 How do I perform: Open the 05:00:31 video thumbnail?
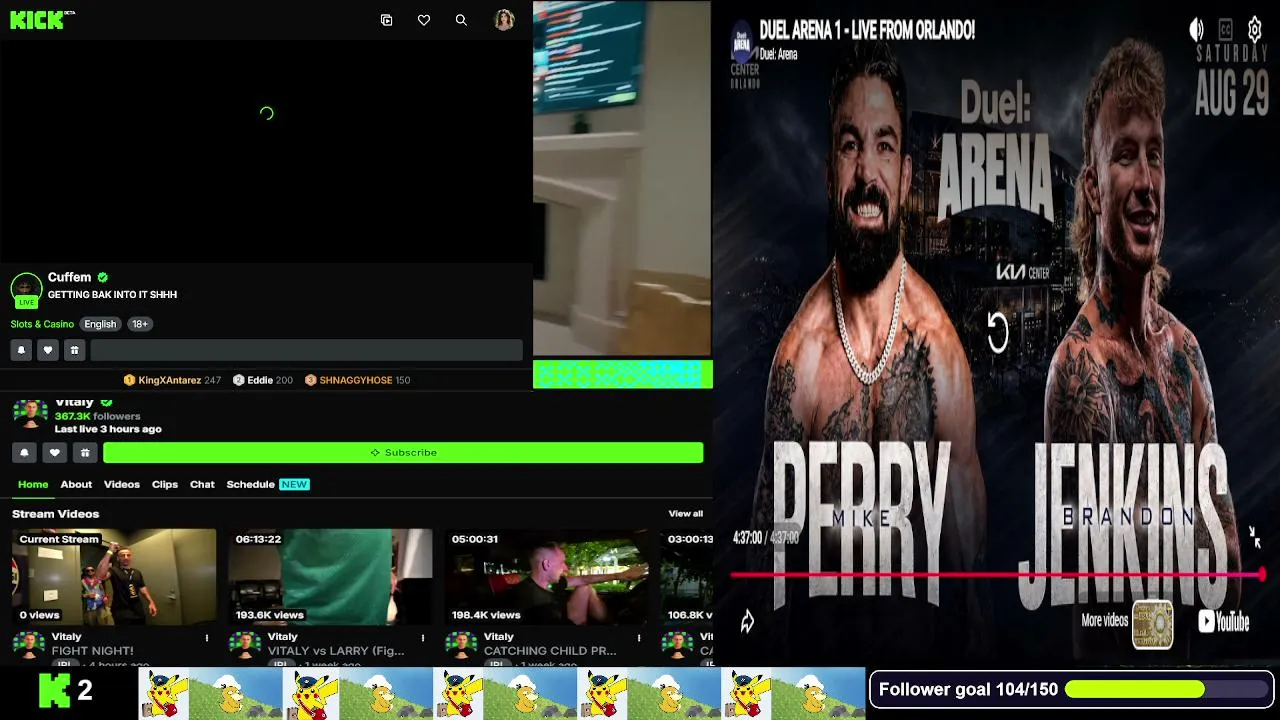546,577
